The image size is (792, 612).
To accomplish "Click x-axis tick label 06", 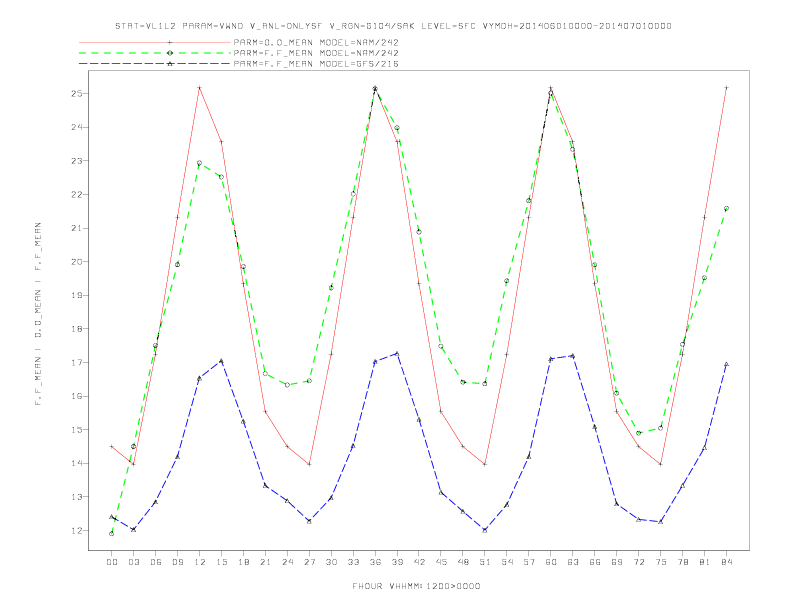I will click(x=156, y=562).
